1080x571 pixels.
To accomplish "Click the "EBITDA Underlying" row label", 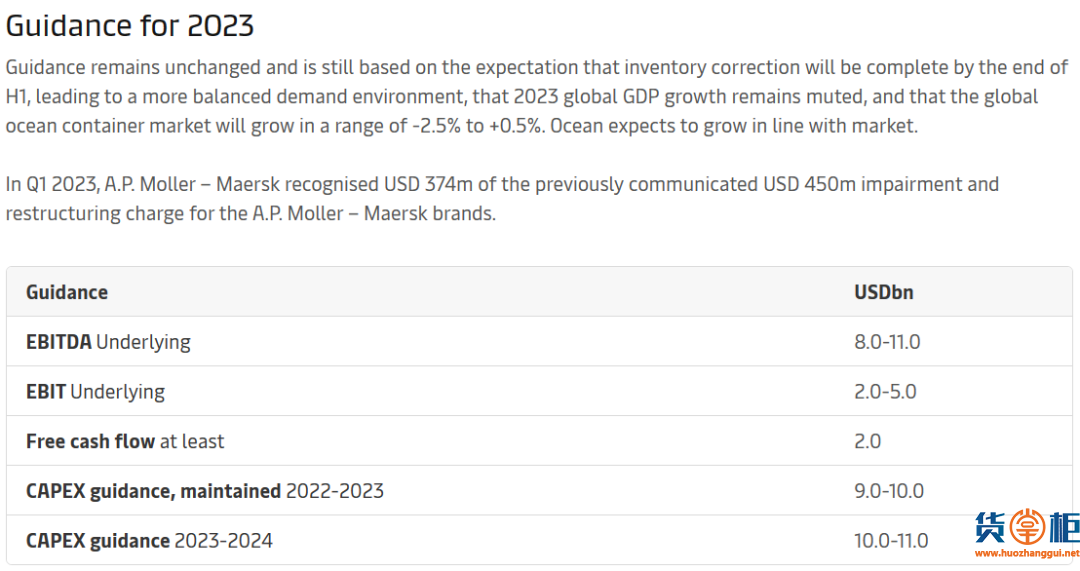I will pos(108,342).
